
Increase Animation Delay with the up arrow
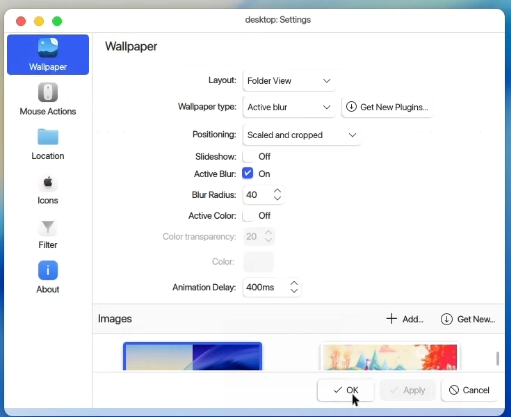click(x=294, y=284)
